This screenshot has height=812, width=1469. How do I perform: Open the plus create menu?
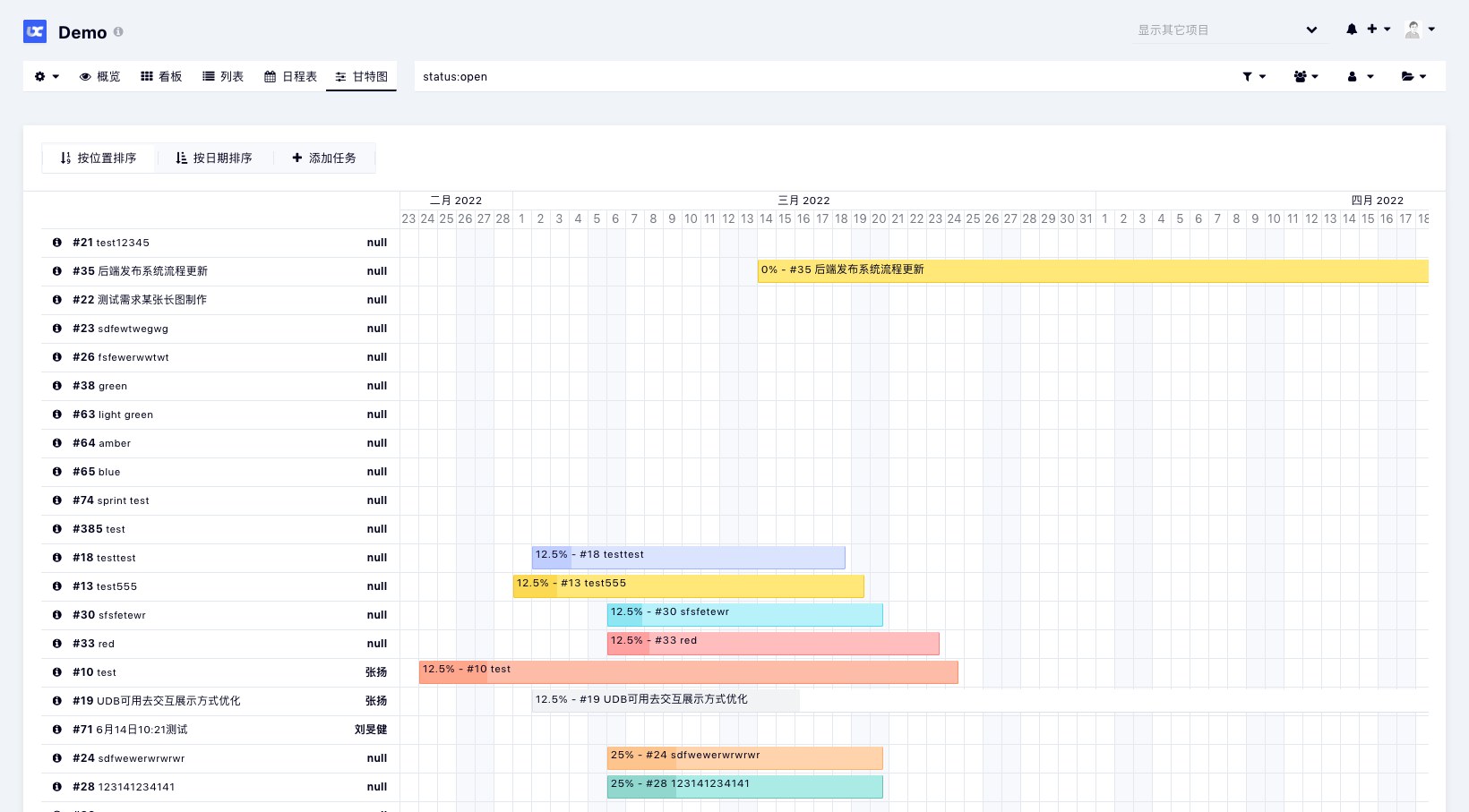[x=1379, y=30]
